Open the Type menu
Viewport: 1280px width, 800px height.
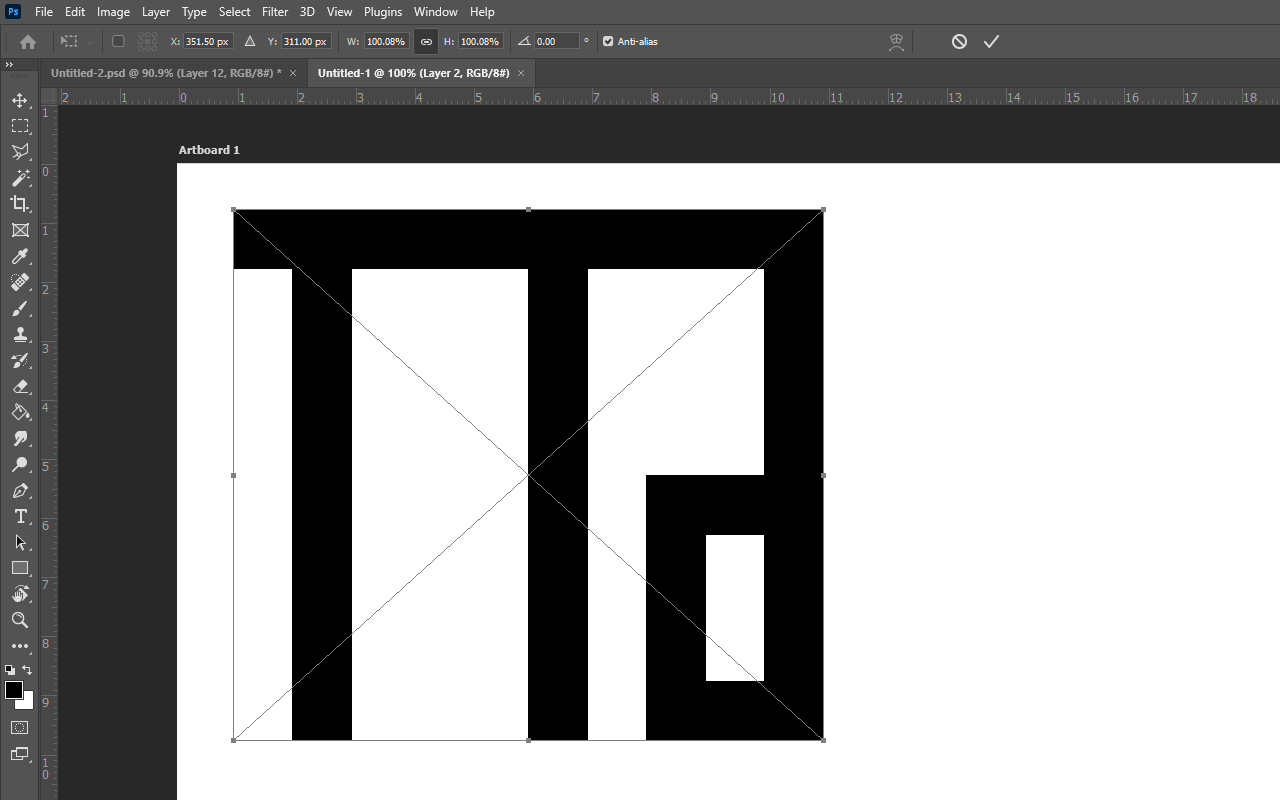pyautogui.click(x=194, y=12)
